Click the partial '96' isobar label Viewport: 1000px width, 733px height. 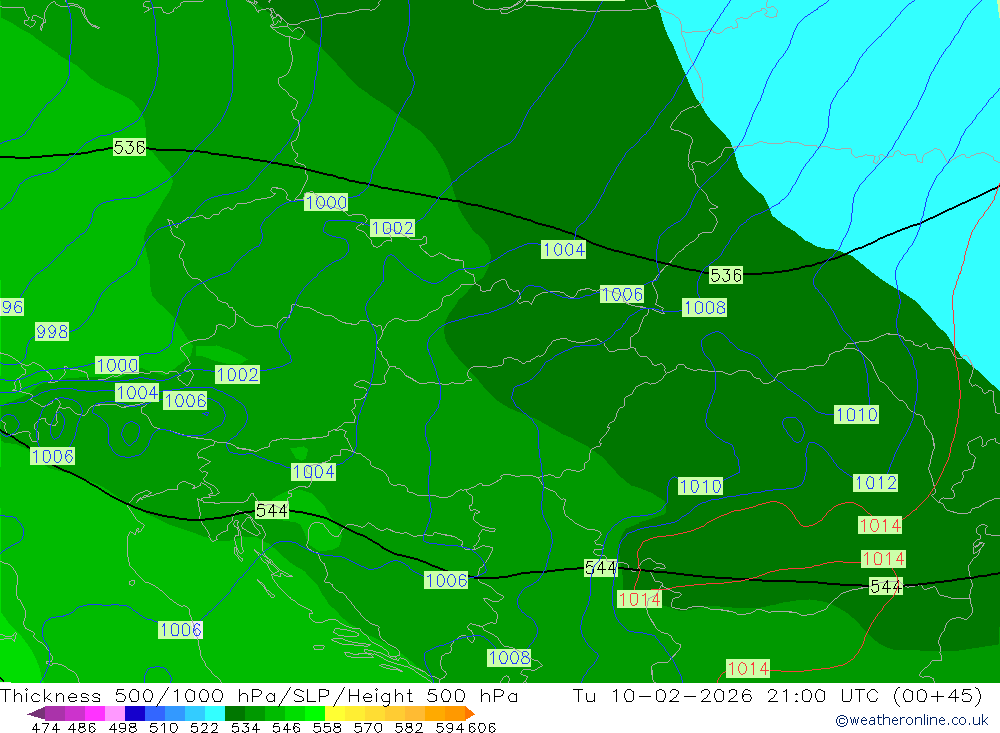(x=11, y=307)
